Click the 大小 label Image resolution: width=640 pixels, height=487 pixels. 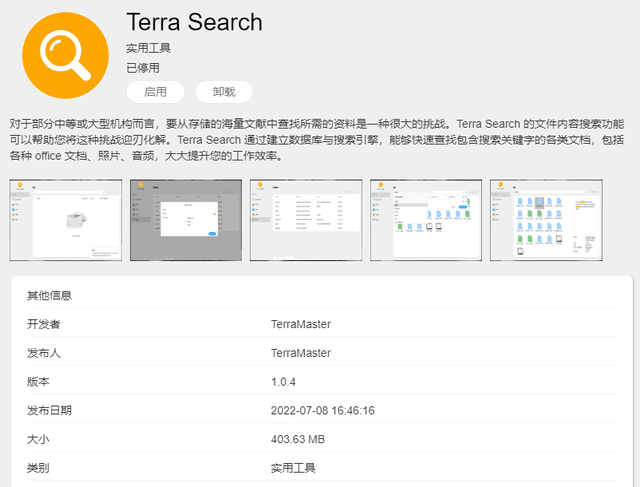38,439
